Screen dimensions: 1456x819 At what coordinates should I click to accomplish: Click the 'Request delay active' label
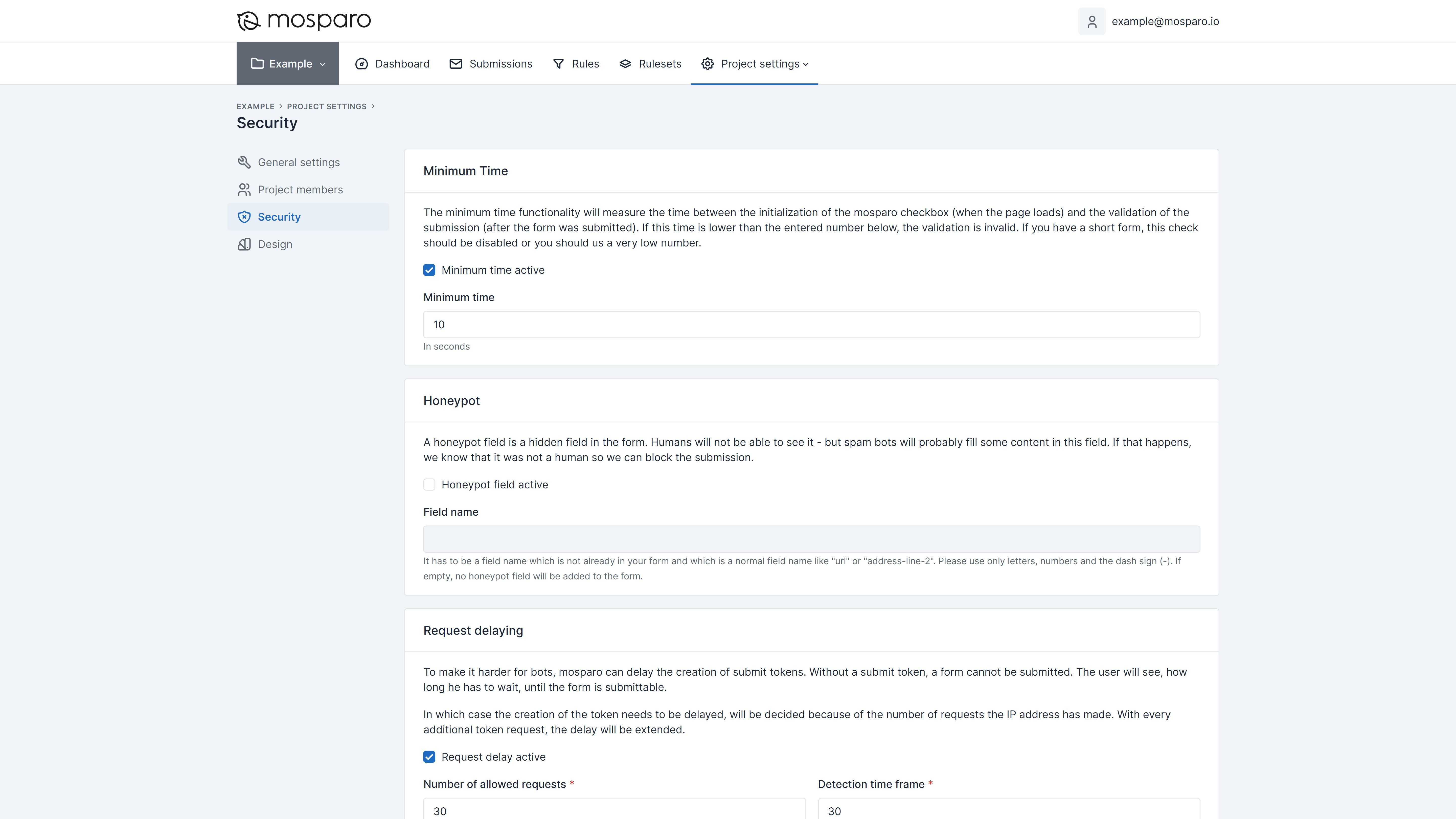(x=493, y=757)
